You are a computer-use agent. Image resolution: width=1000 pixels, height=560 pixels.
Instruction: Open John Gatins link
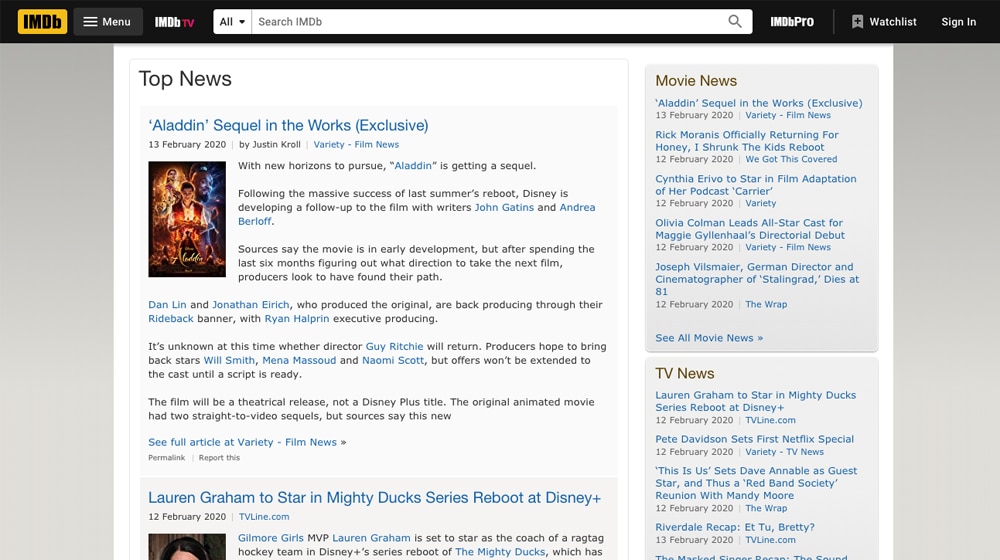click(x=504, y=207)
